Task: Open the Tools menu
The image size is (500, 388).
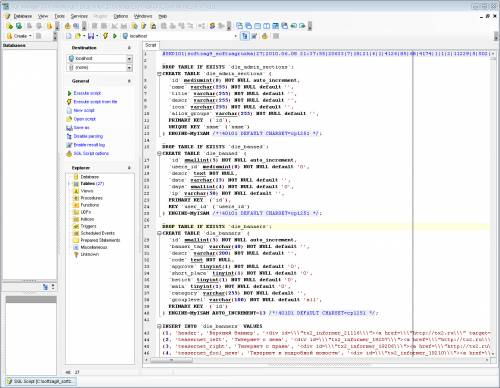Action: click(59, 16)
